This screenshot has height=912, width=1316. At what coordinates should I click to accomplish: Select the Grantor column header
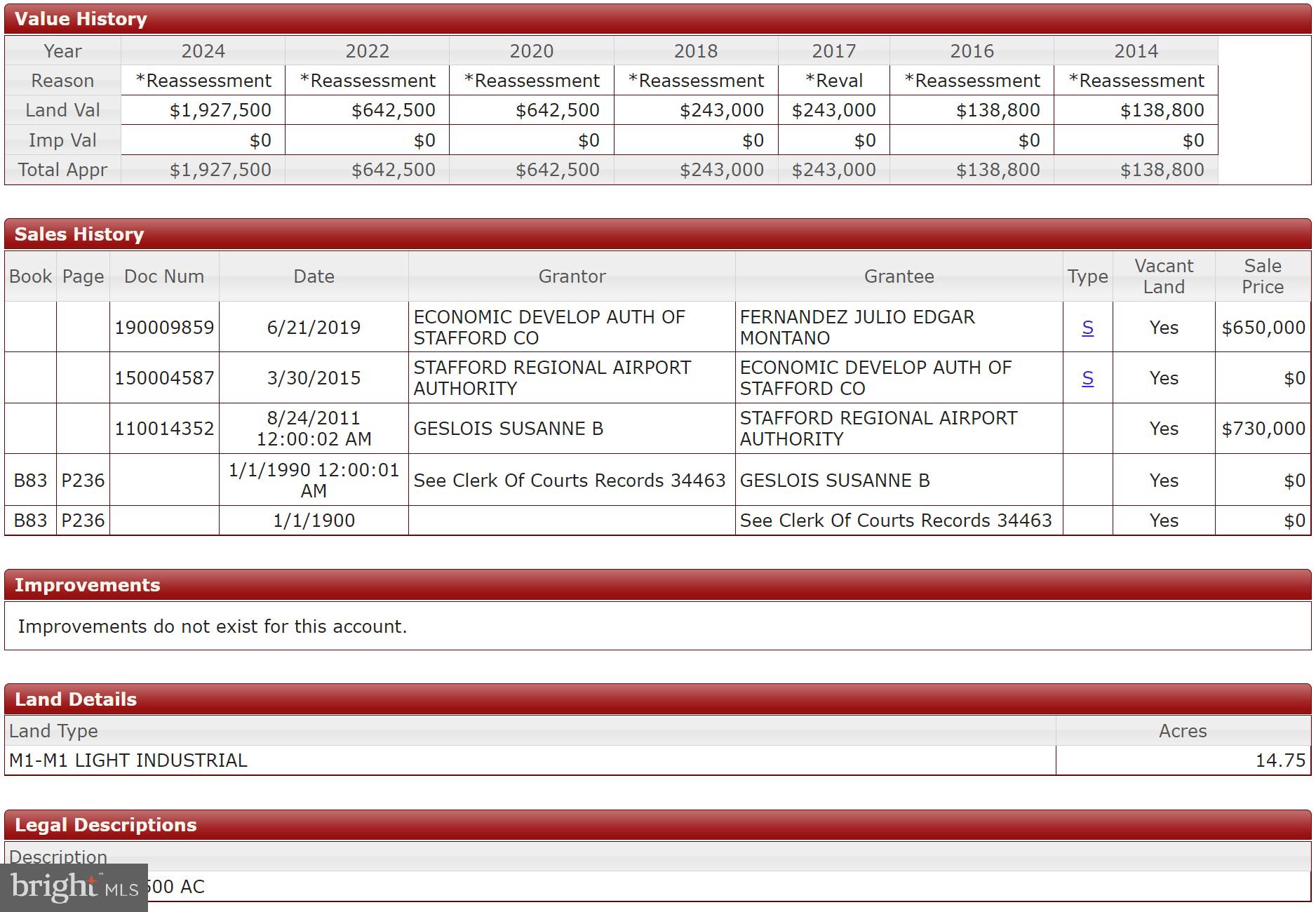click(x=572, y=276)
